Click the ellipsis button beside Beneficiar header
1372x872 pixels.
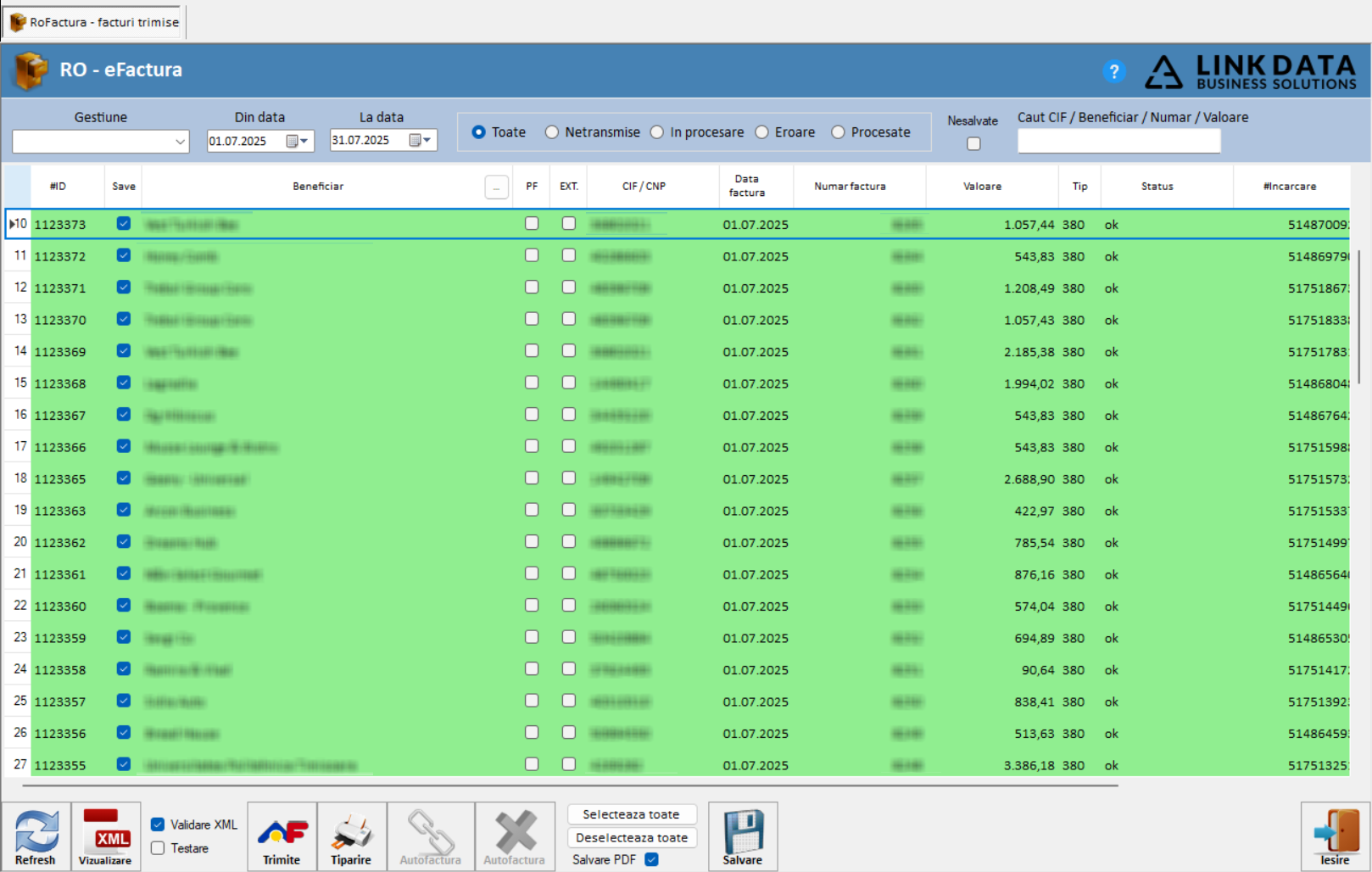pyautogui.click(x=497, y=187)
